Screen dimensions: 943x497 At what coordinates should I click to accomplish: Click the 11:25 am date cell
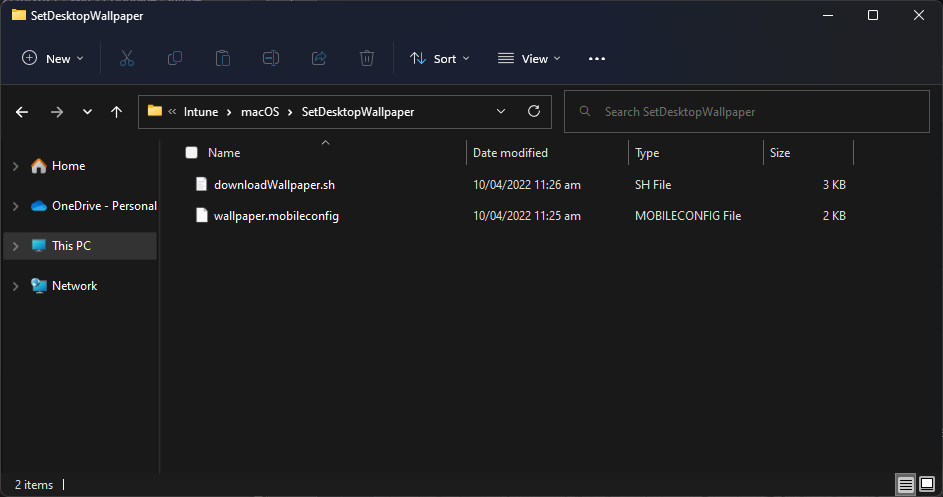coord(527,216)
